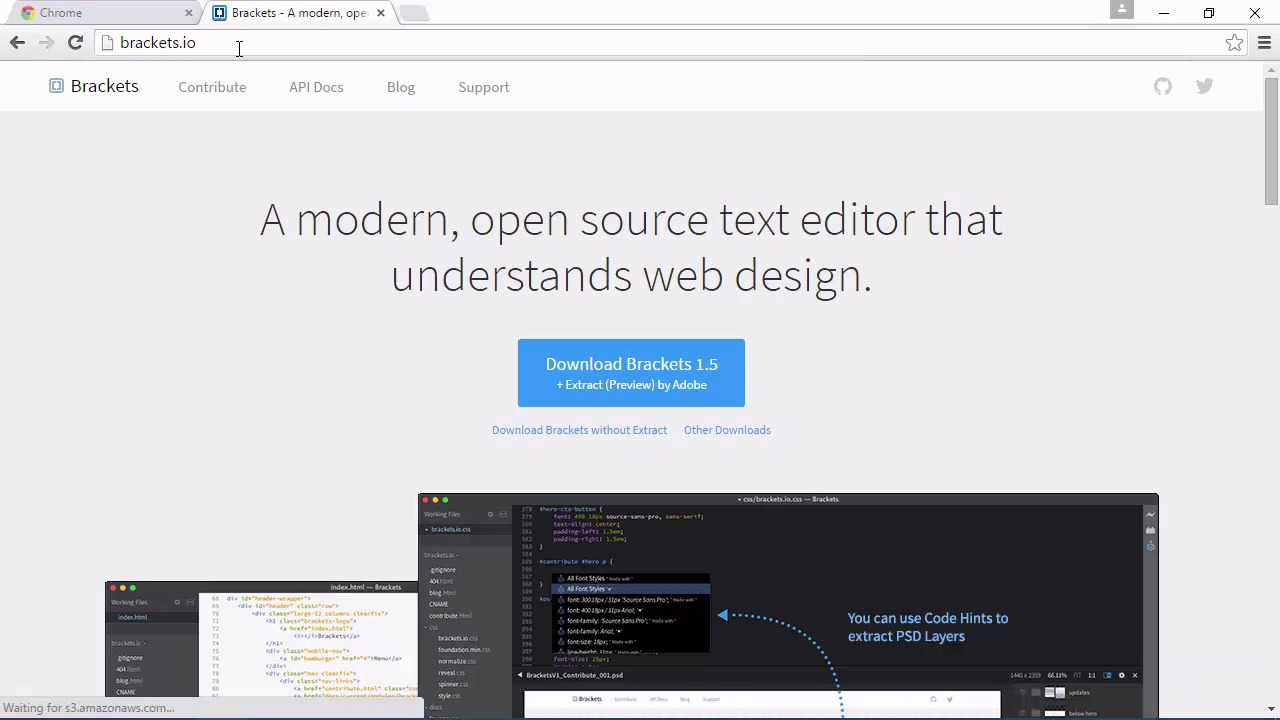The height and width of the screenshot is (720, 1280).
Task: Click Download Brackets without Extract link
Action: [x=579, y=430]
